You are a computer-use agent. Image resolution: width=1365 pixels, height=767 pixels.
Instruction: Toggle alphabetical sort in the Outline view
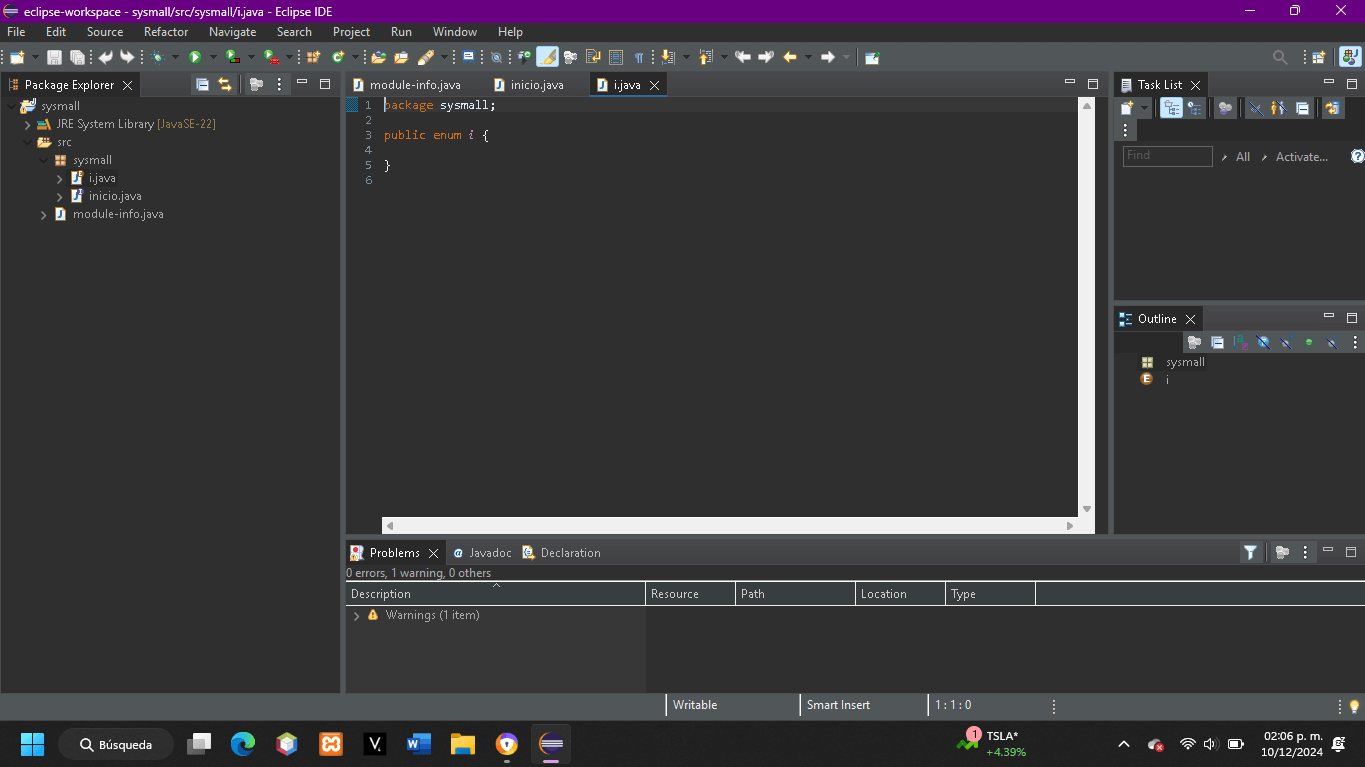pos(1241,342)
